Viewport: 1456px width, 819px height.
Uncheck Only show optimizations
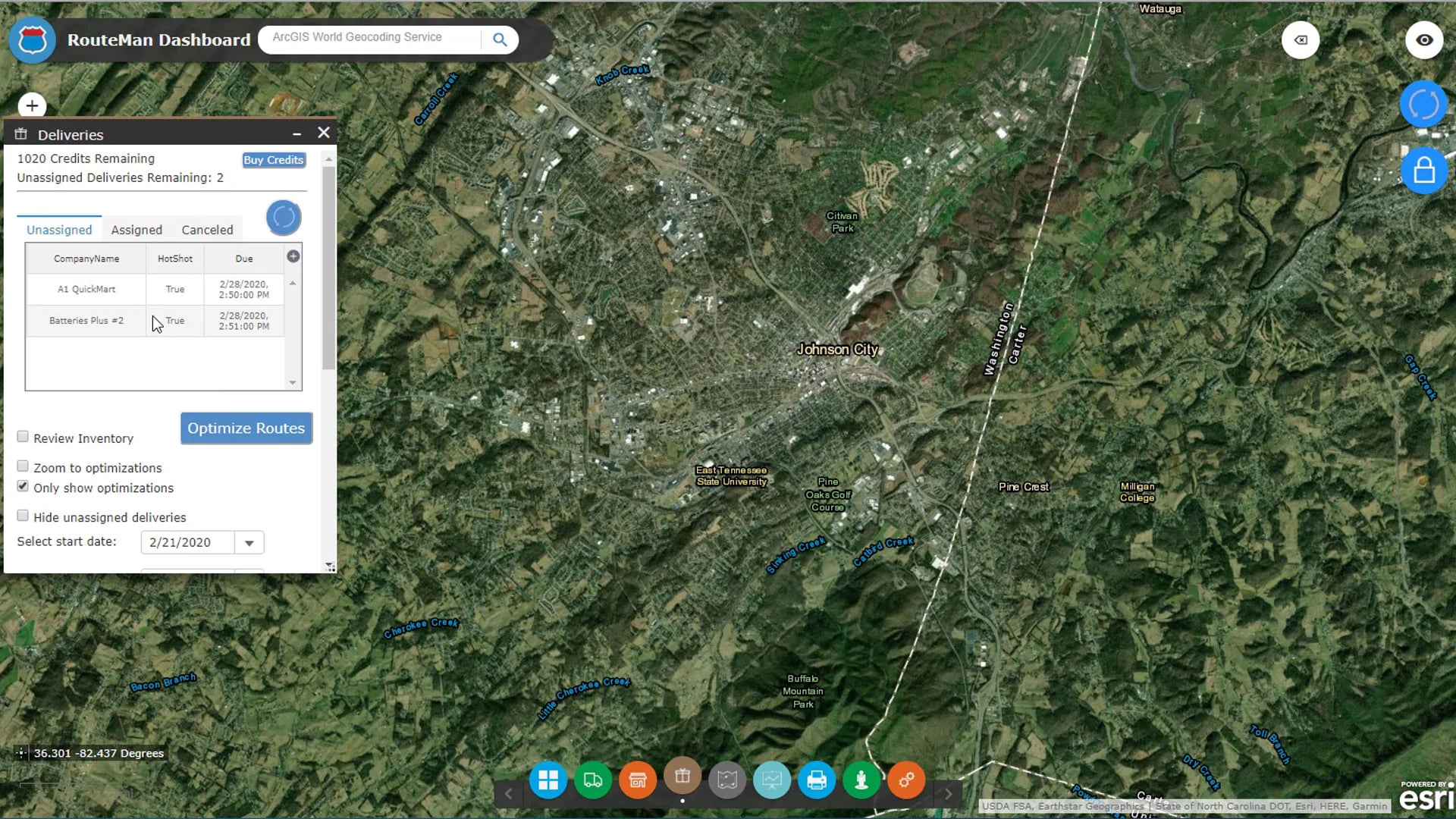(23, 486)
